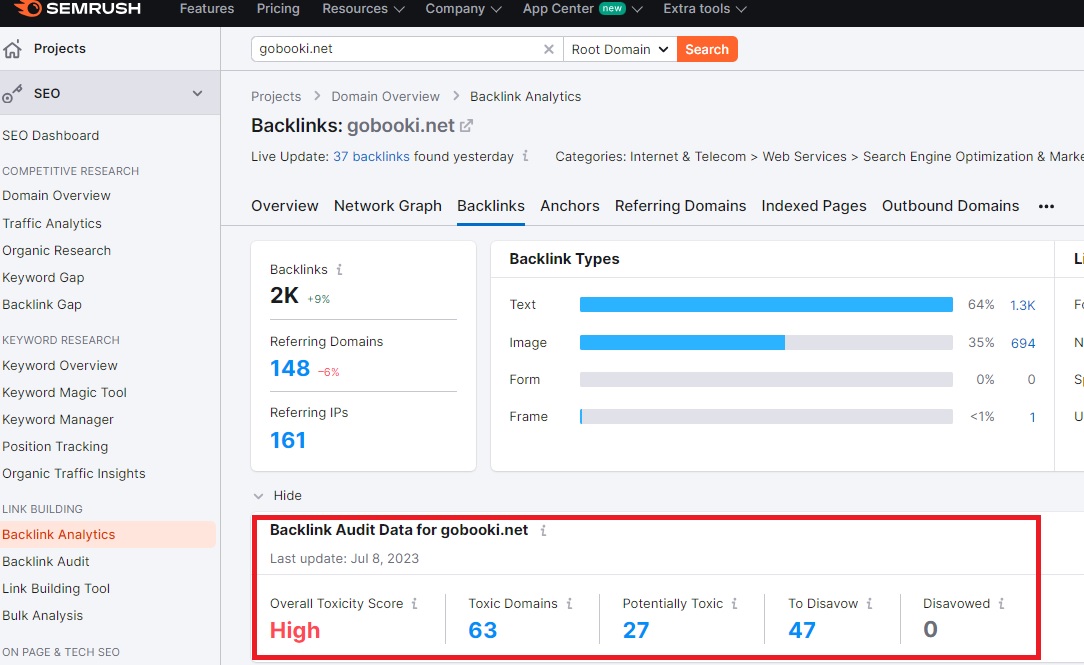Image resolution: width=1084 pixels, height=665 pixels.
Task: Clear the domain search field with X
Action: click(548, 49)
